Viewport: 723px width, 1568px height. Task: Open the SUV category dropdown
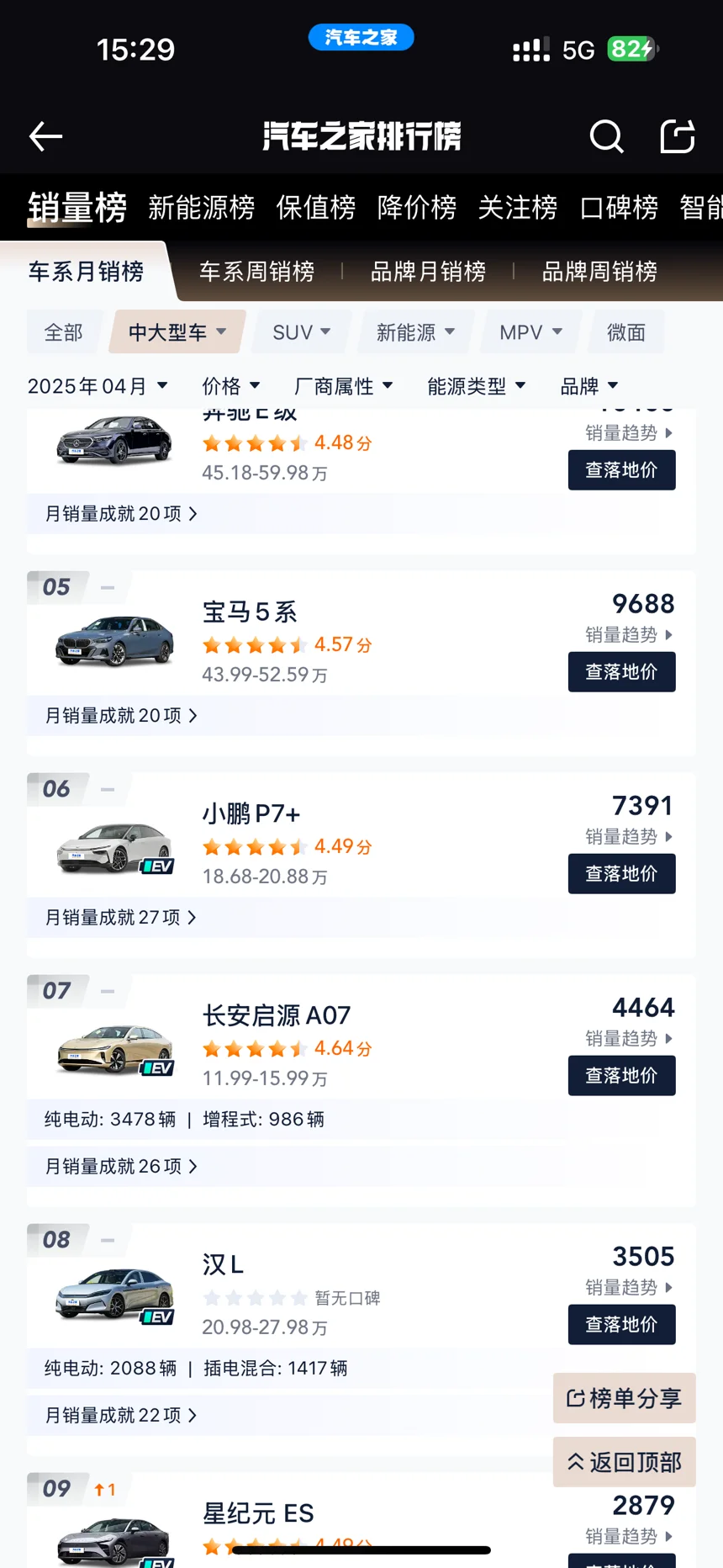302,332
